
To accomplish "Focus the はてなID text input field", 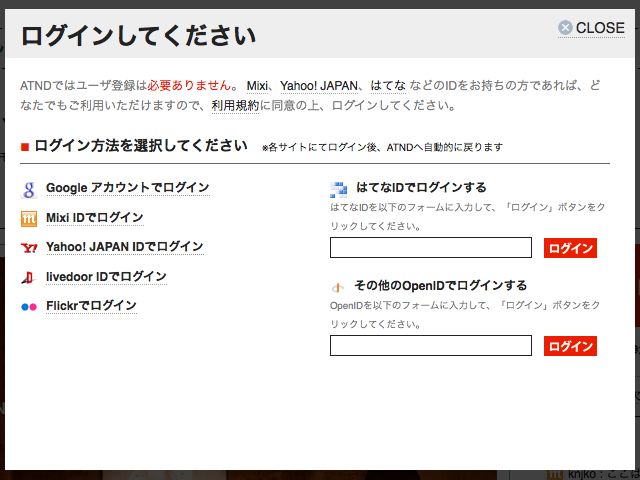I will tap(430, 248).
